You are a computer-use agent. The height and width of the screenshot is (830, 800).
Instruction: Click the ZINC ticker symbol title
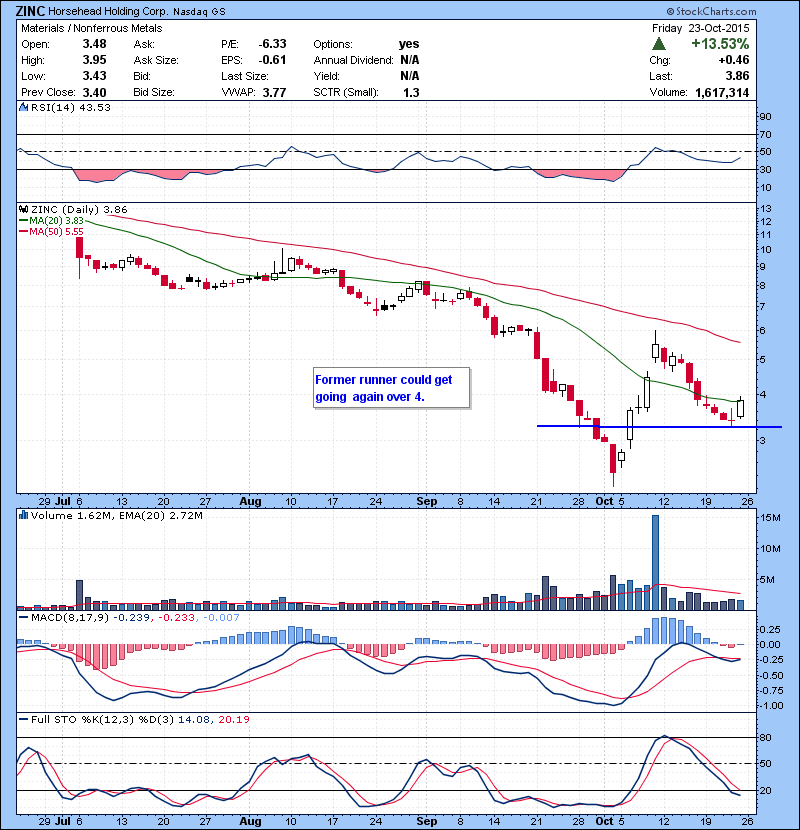click(30, 11)
